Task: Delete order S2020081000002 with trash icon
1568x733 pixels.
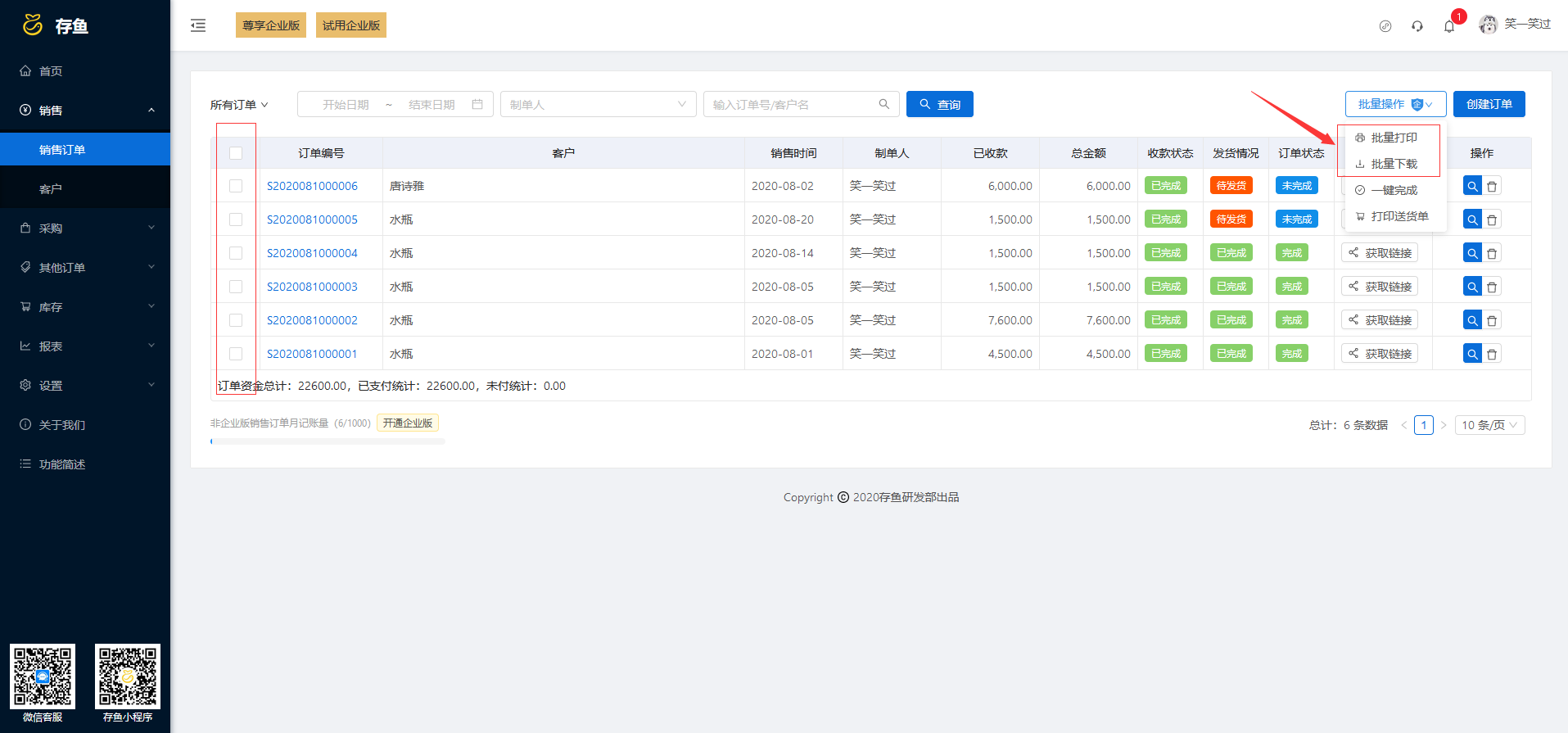Action: pyautogui.click(x=1492, y=320)
